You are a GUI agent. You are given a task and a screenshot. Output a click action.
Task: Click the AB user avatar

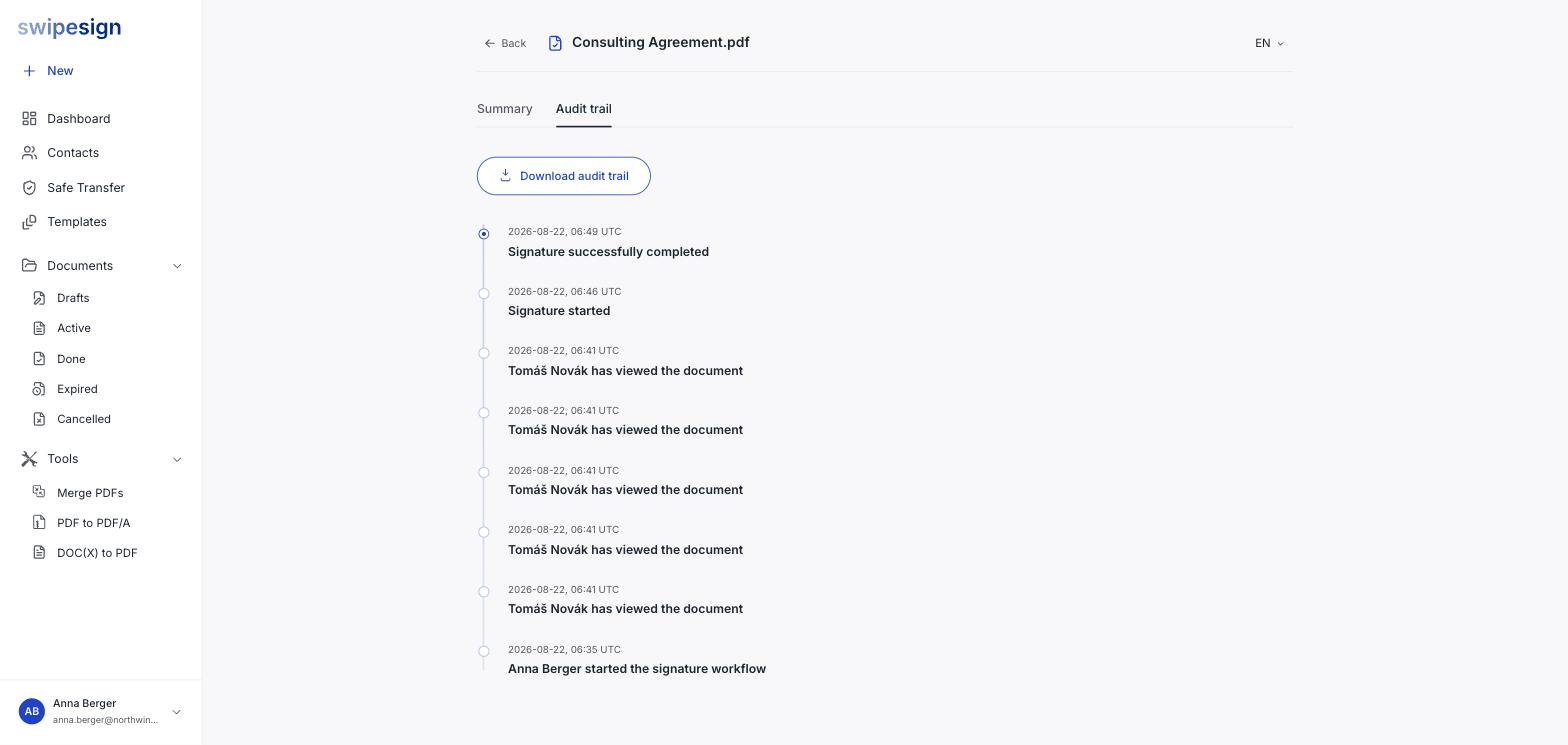point(32,712)
